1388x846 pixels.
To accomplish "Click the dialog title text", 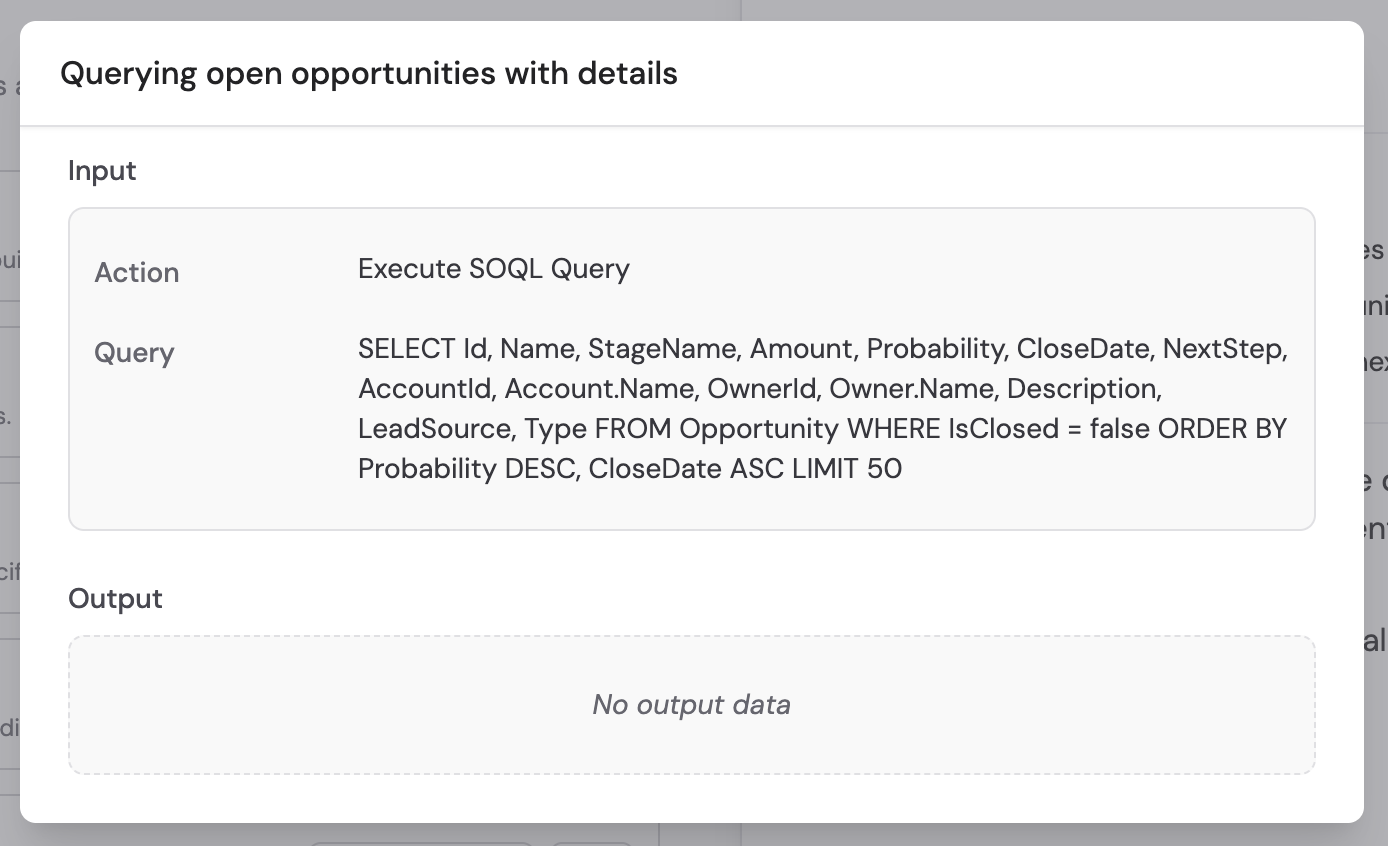I will 369,73.
